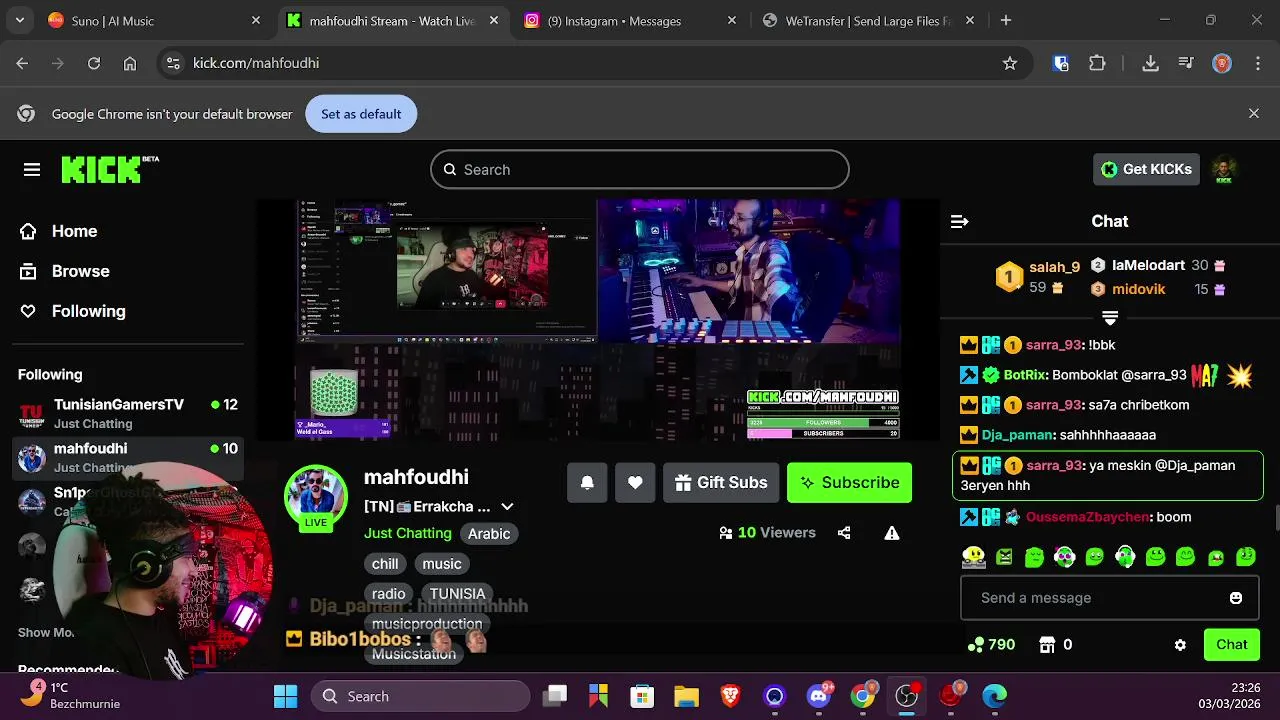Screen dimensions: 1280x720
Task: Expand Show More in Following list
Action: point(46,632)
